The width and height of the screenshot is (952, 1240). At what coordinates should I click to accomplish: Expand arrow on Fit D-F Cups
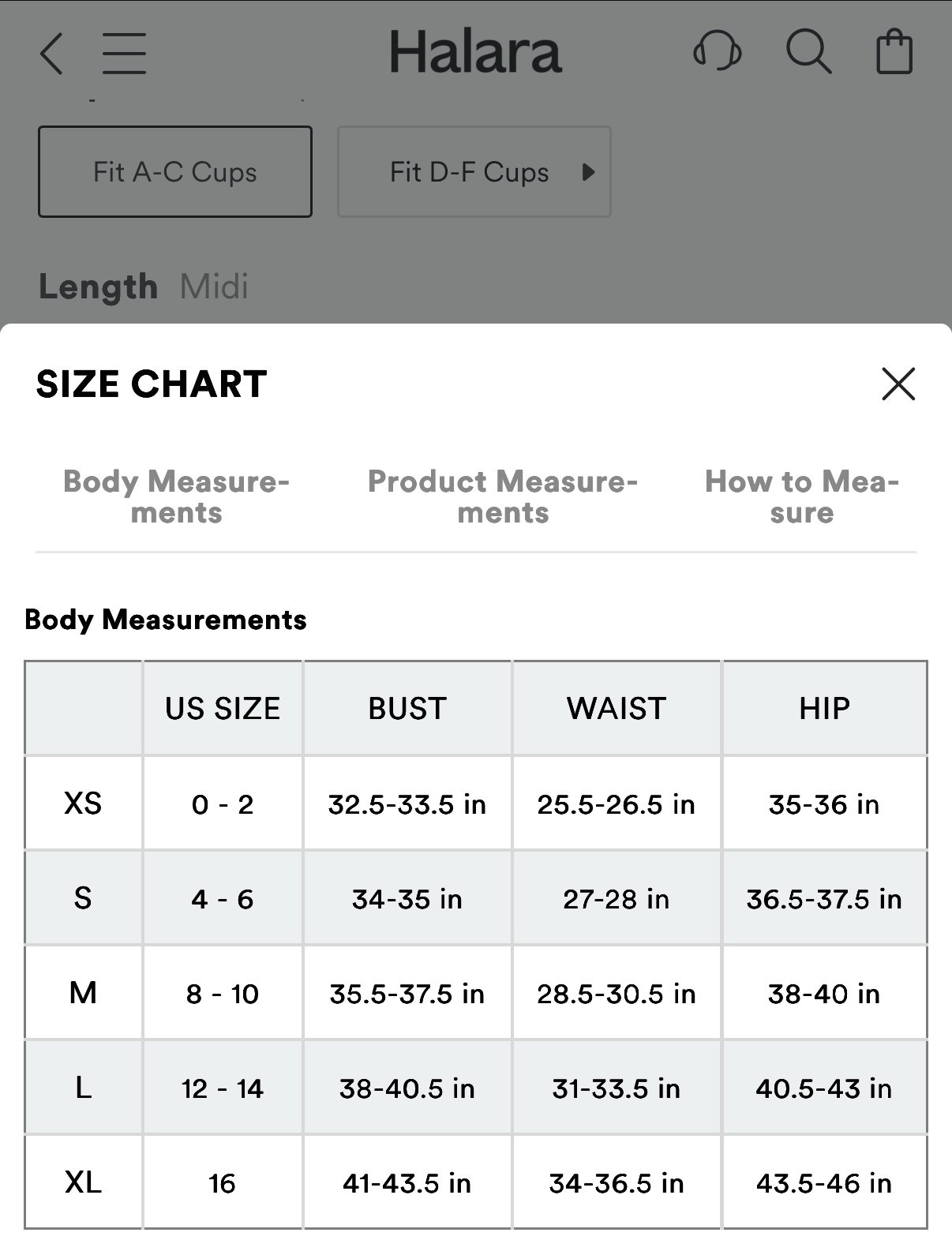[588, 172]
